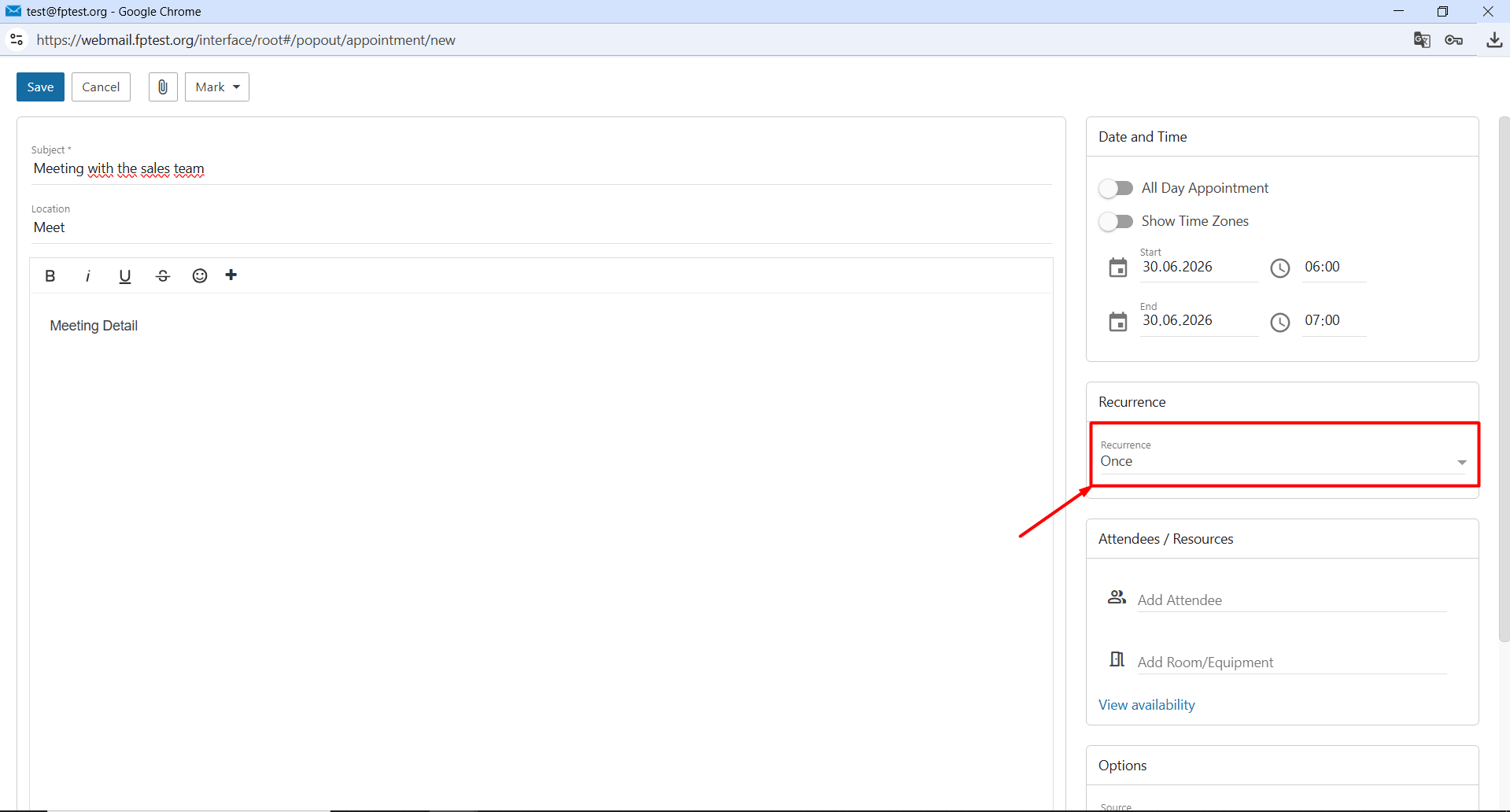The image size is (1510, 812).
Task: Click the Date and Time header
Action: coord(1143,137)
